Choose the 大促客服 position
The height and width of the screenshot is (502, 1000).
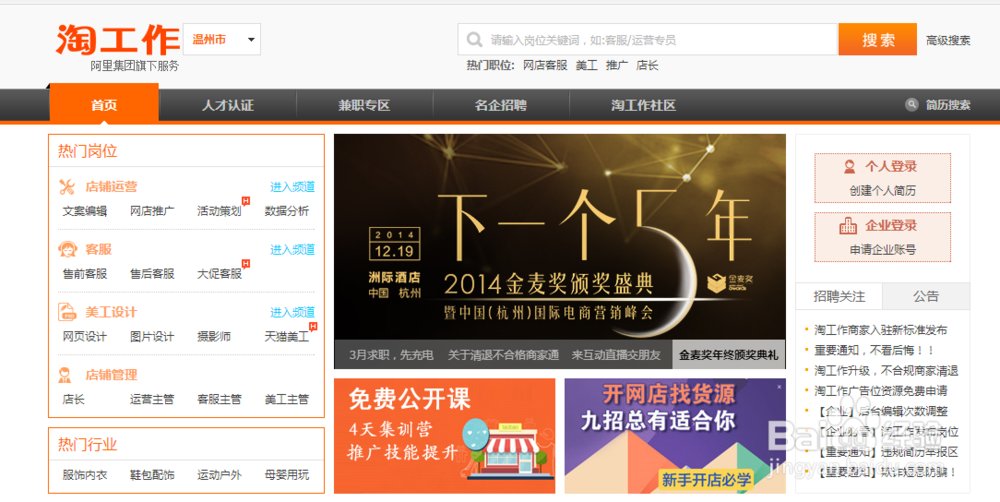point(219,274)
